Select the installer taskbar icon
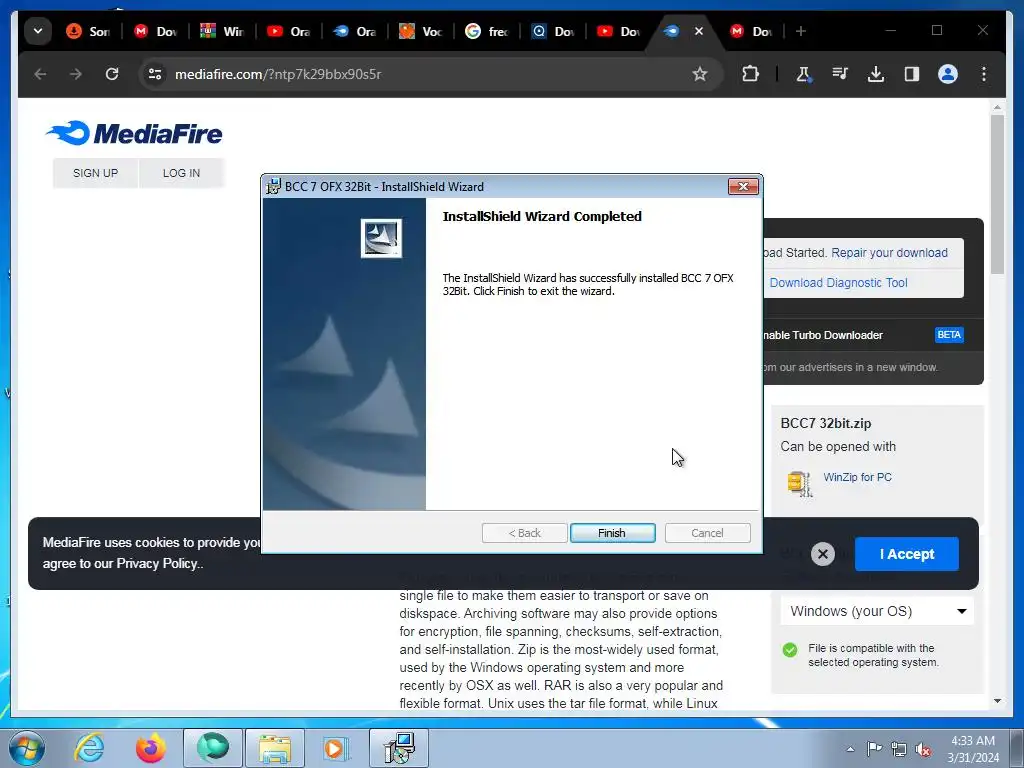 [x=399, y=748]
